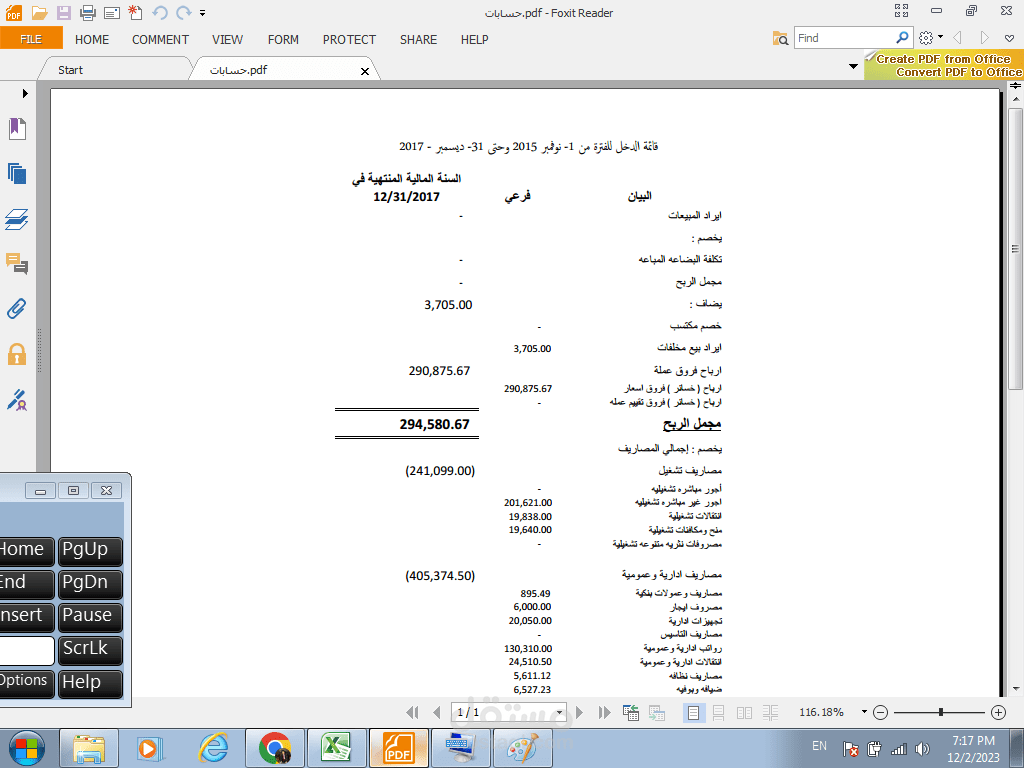This screenshot has width=1024, height=768.
Task: Open the search settings gear dropdown
Action: [931, 38]
